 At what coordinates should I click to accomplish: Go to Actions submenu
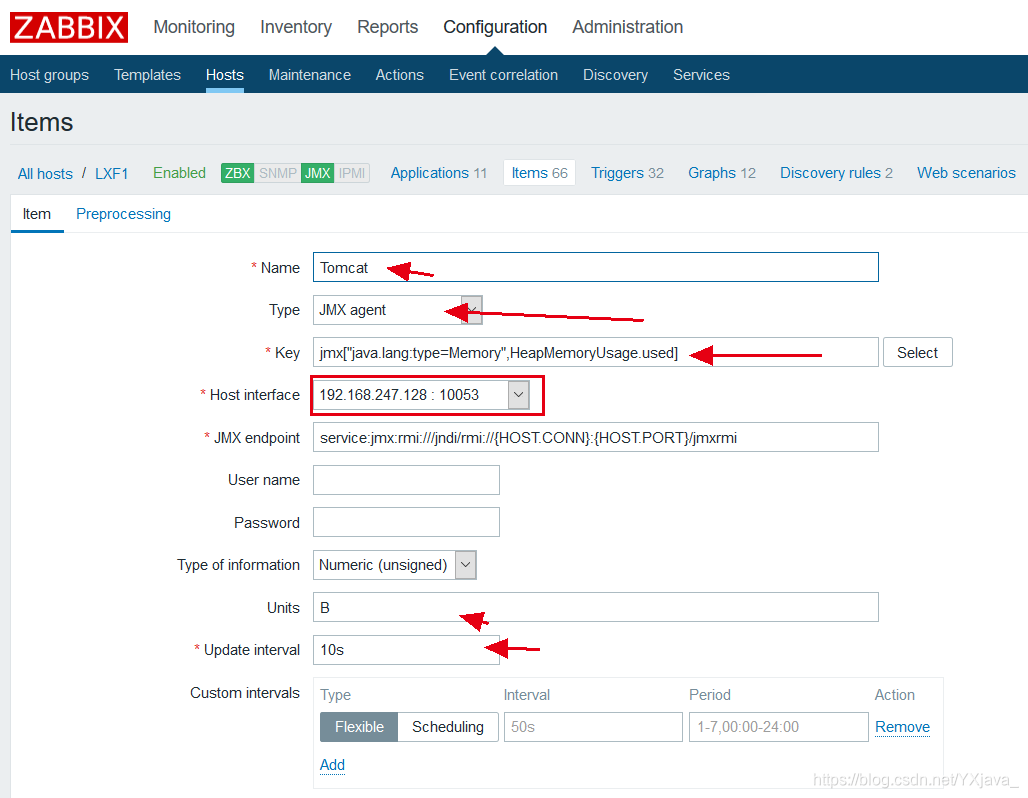[x=399, y=75]
